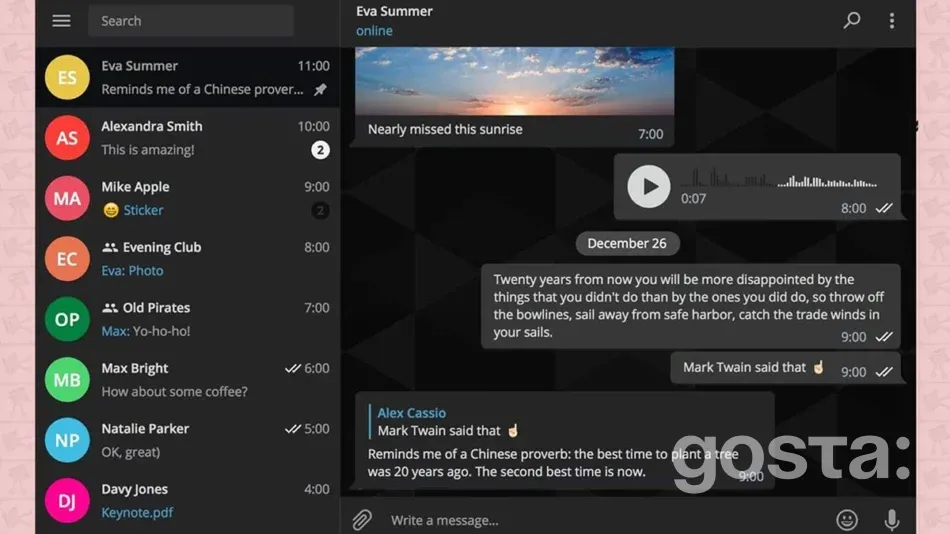Open the Eva Summer chat
950x534 pixels.
click(187, 78)
